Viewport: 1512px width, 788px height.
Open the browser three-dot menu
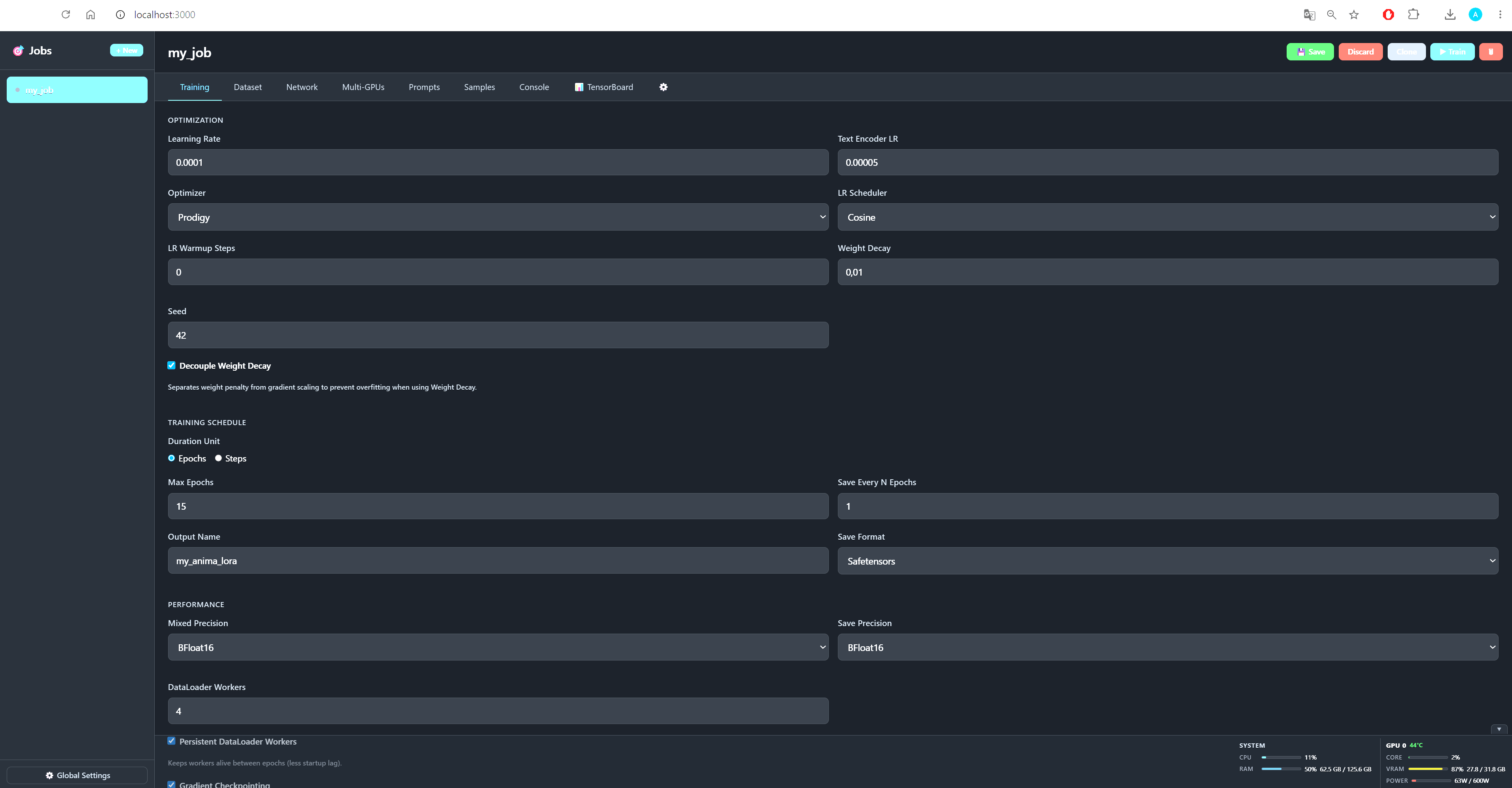(x=1500, y=15)
